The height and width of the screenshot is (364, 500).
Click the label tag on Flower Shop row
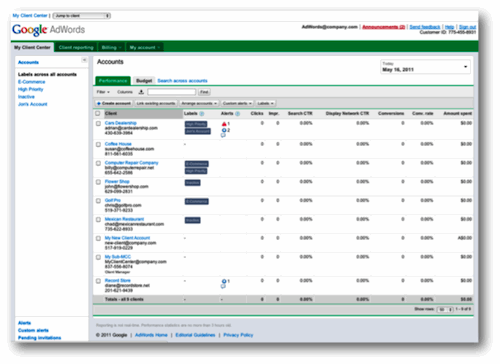(193, 183)
